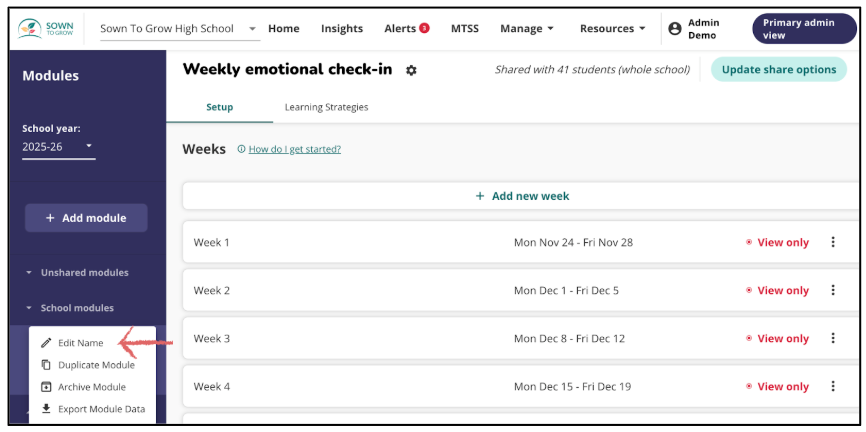Click the Add new week row
Viewport: 866px width, 432px height.
521,196
